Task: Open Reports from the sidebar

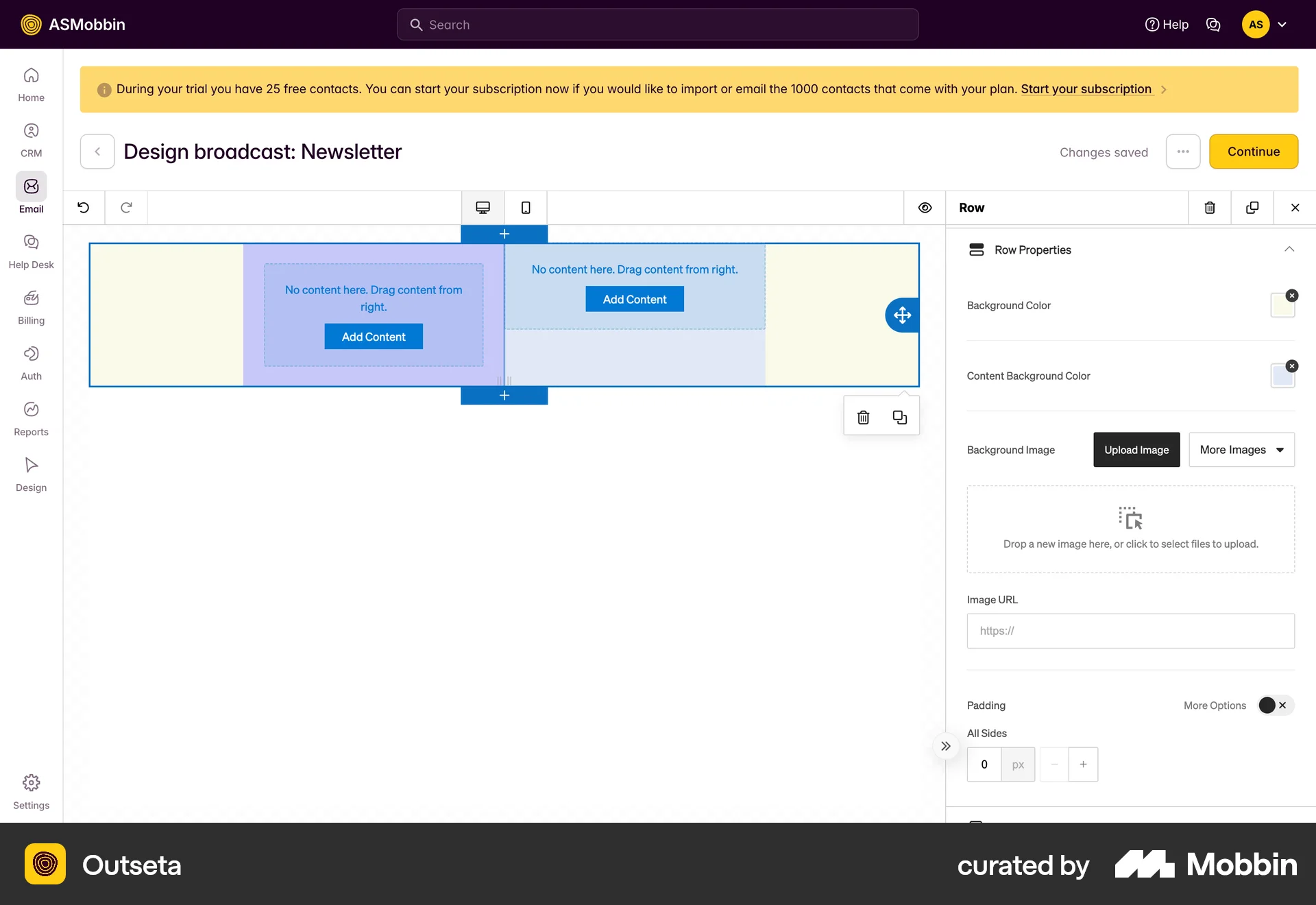Action: click(x=31, y=418)
